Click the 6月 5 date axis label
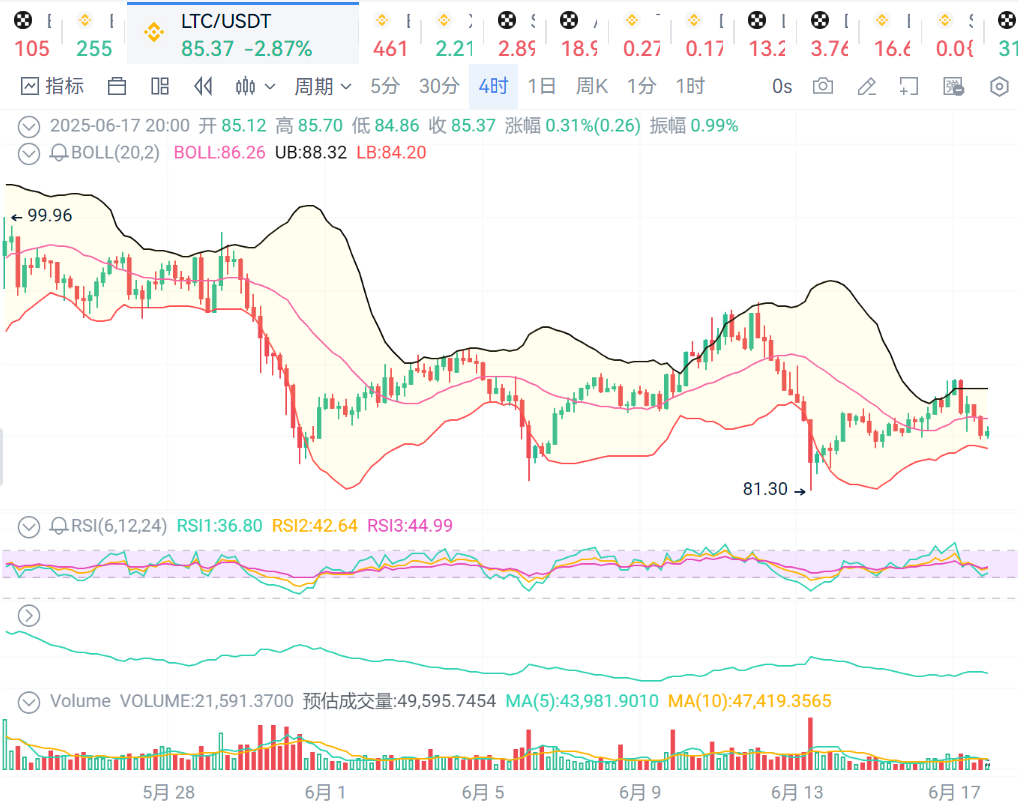The height and width of the screenshot is (808, 1018). tap(482, 792)
